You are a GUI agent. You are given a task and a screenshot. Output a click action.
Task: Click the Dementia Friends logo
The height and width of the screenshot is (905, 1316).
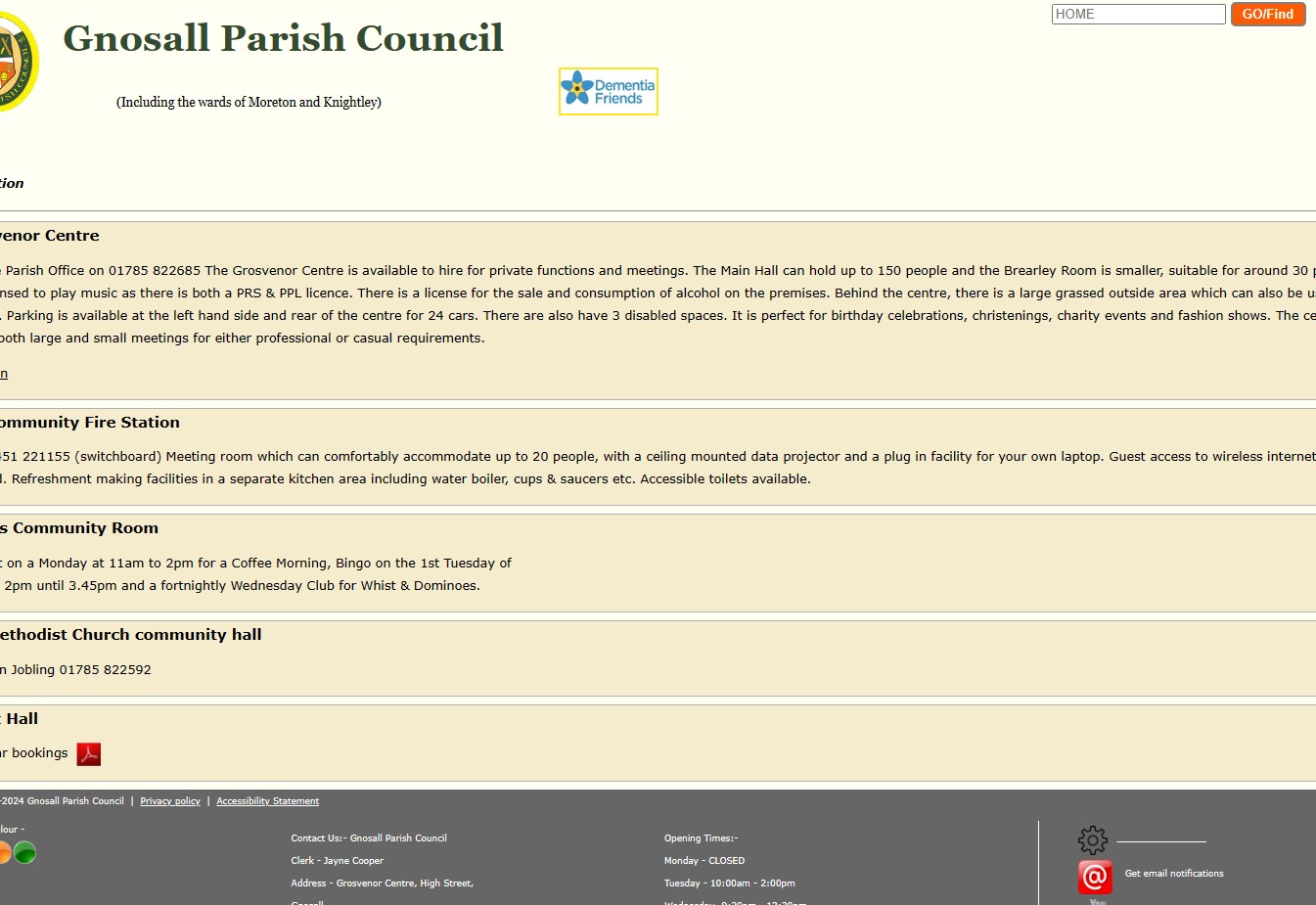[608, 91]
